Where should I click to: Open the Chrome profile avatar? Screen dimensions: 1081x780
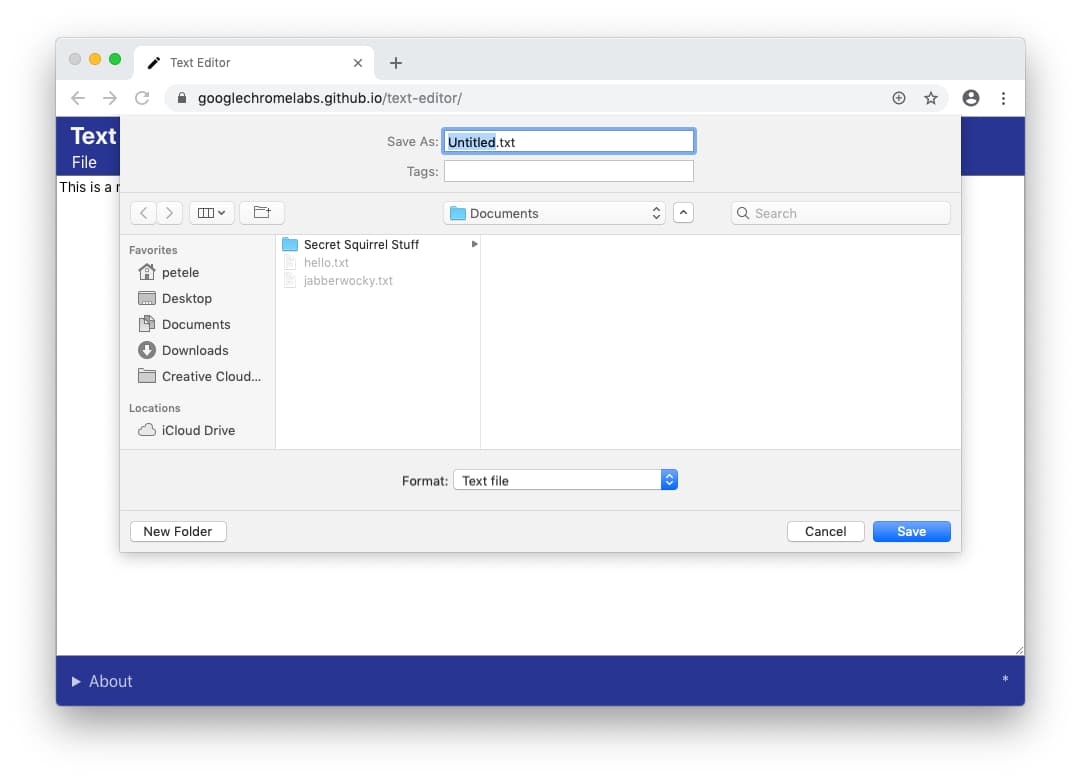tap(970, 98)
